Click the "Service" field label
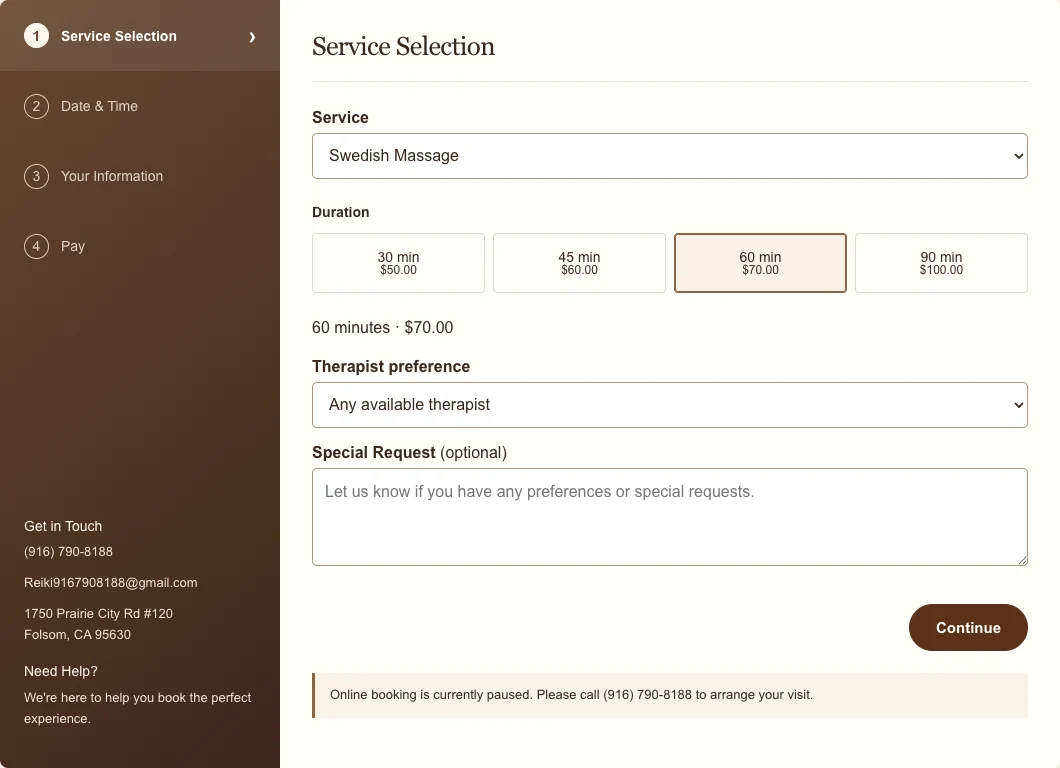The image size is (1060, 768). pos(340,118)
